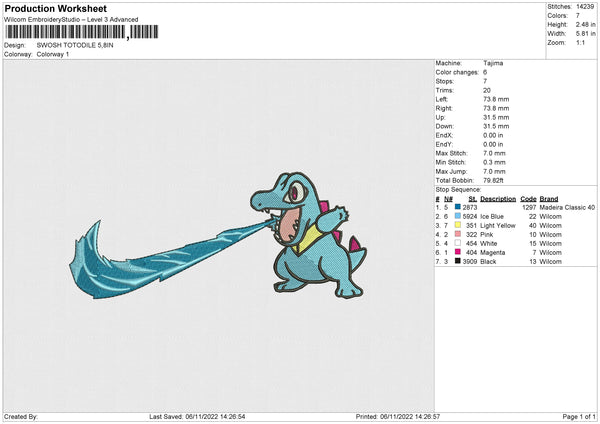Click the Colors value 7 in the header
This screenshot has height=424, width=600.
point(578,16)
